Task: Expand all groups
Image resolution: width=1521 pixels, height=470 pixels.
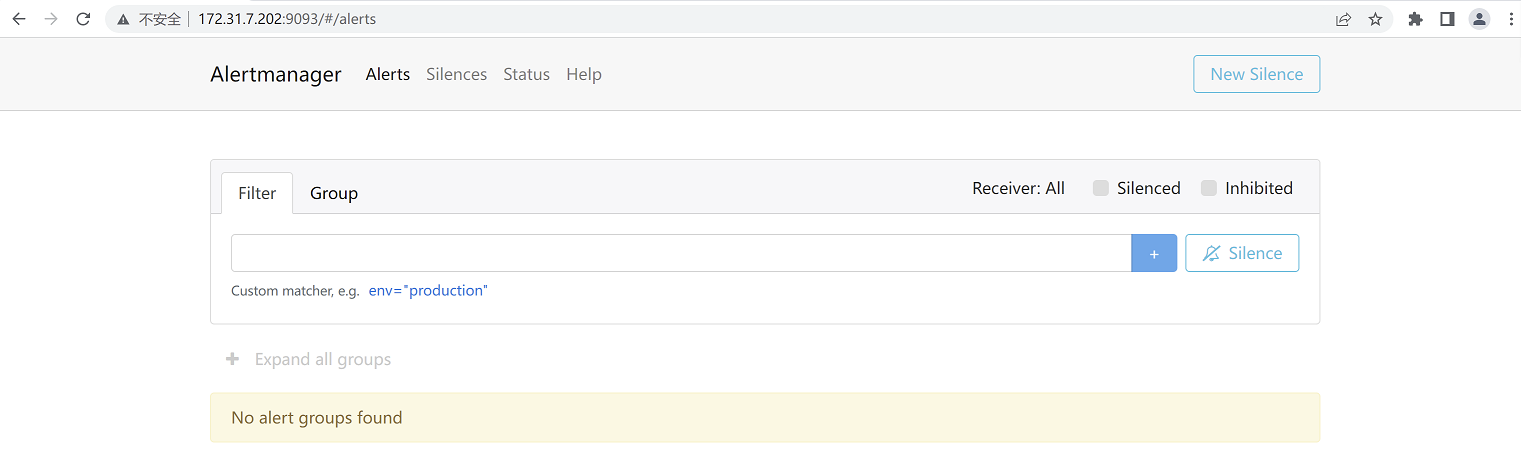Action: (x=309, y=359)
